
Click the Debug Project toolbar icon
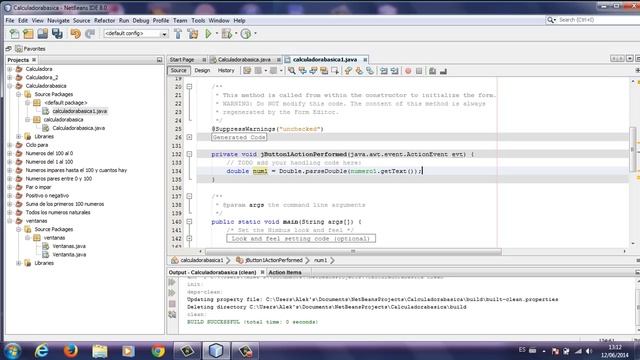point(227,34)
